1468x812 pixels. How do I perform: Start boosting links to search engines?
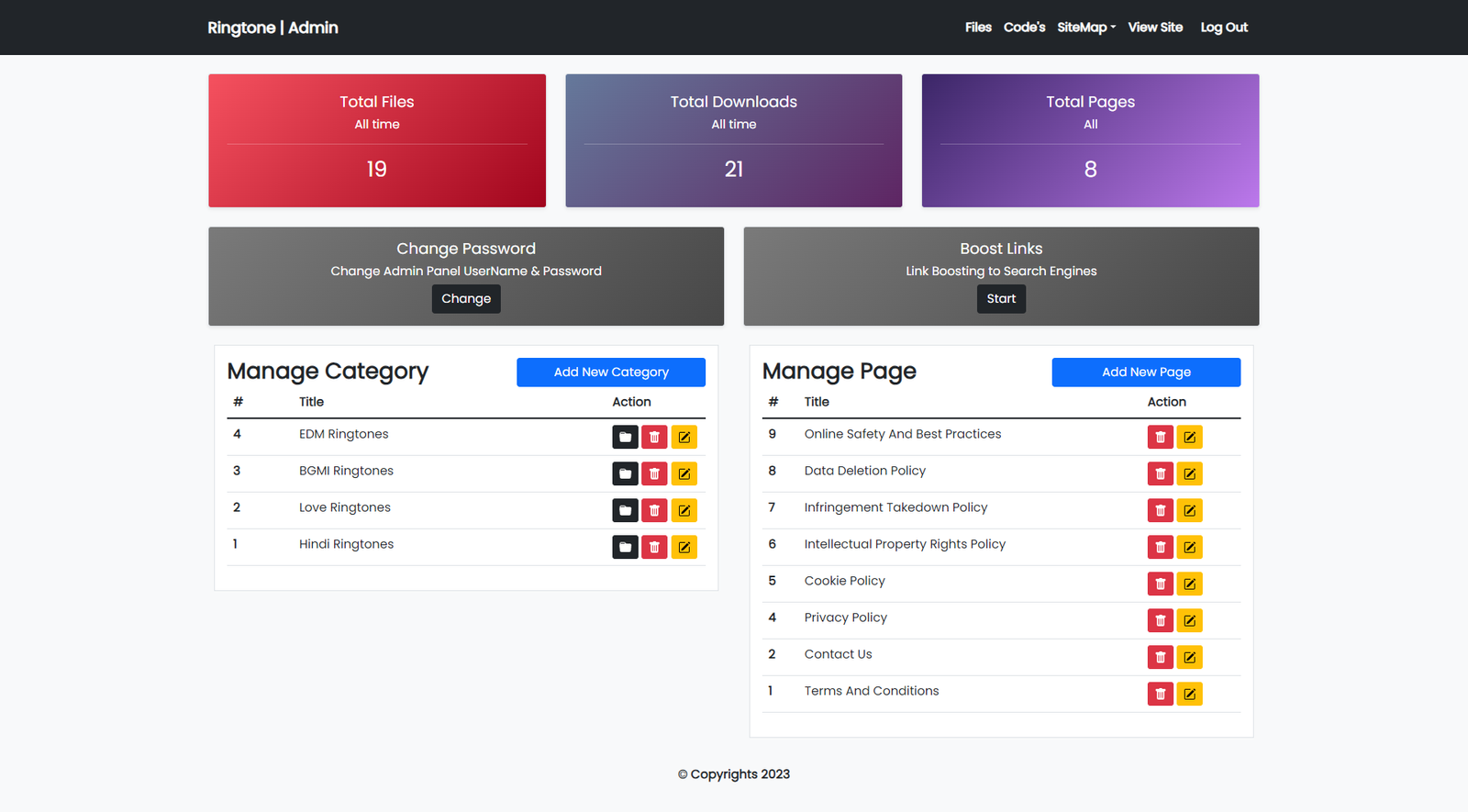(x=1001, y=299)
